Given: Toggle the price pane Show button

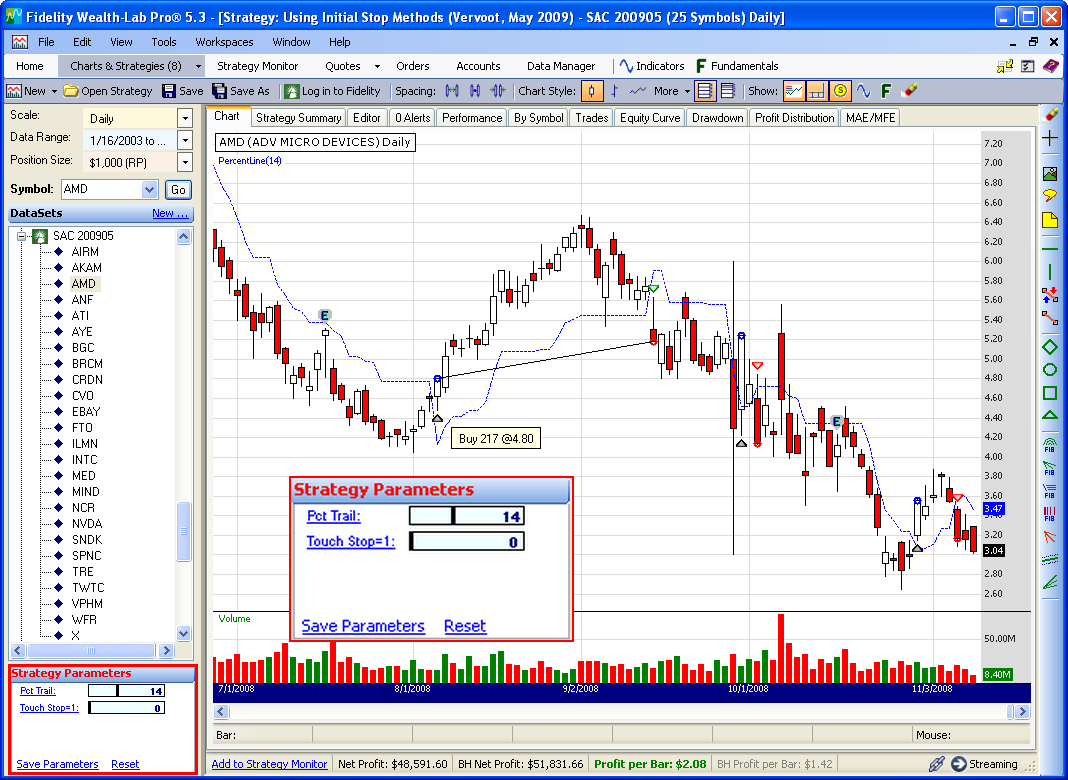Looking at the screenshot, I should 794,91.
